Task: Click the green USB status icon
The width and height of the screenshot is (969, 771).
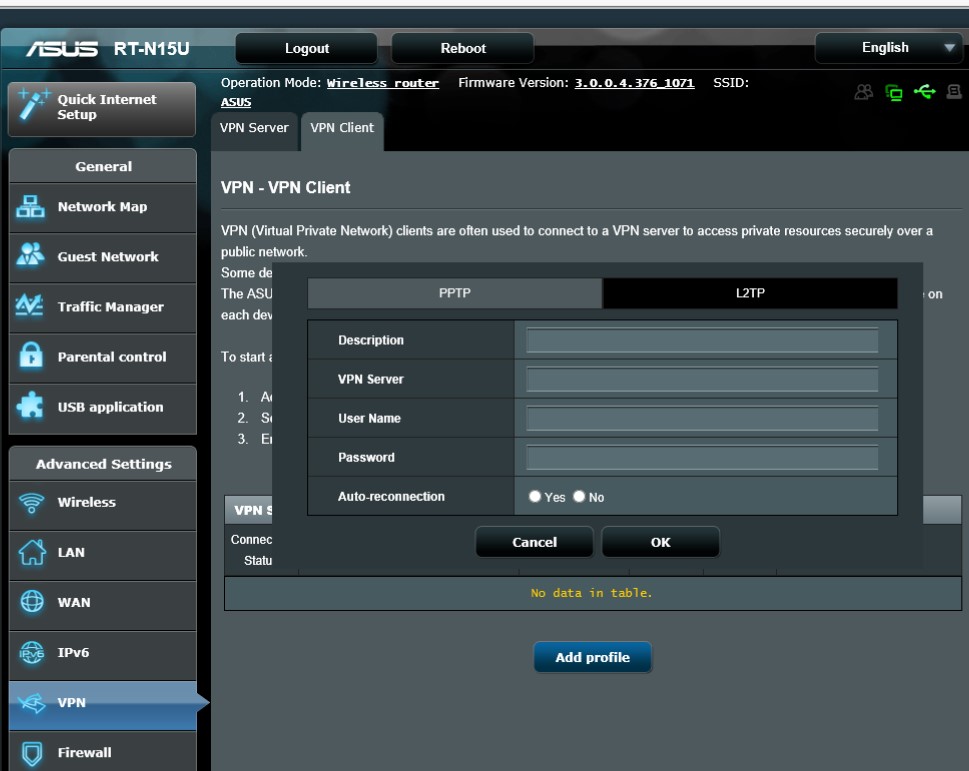Action: (x=924, y=92)
